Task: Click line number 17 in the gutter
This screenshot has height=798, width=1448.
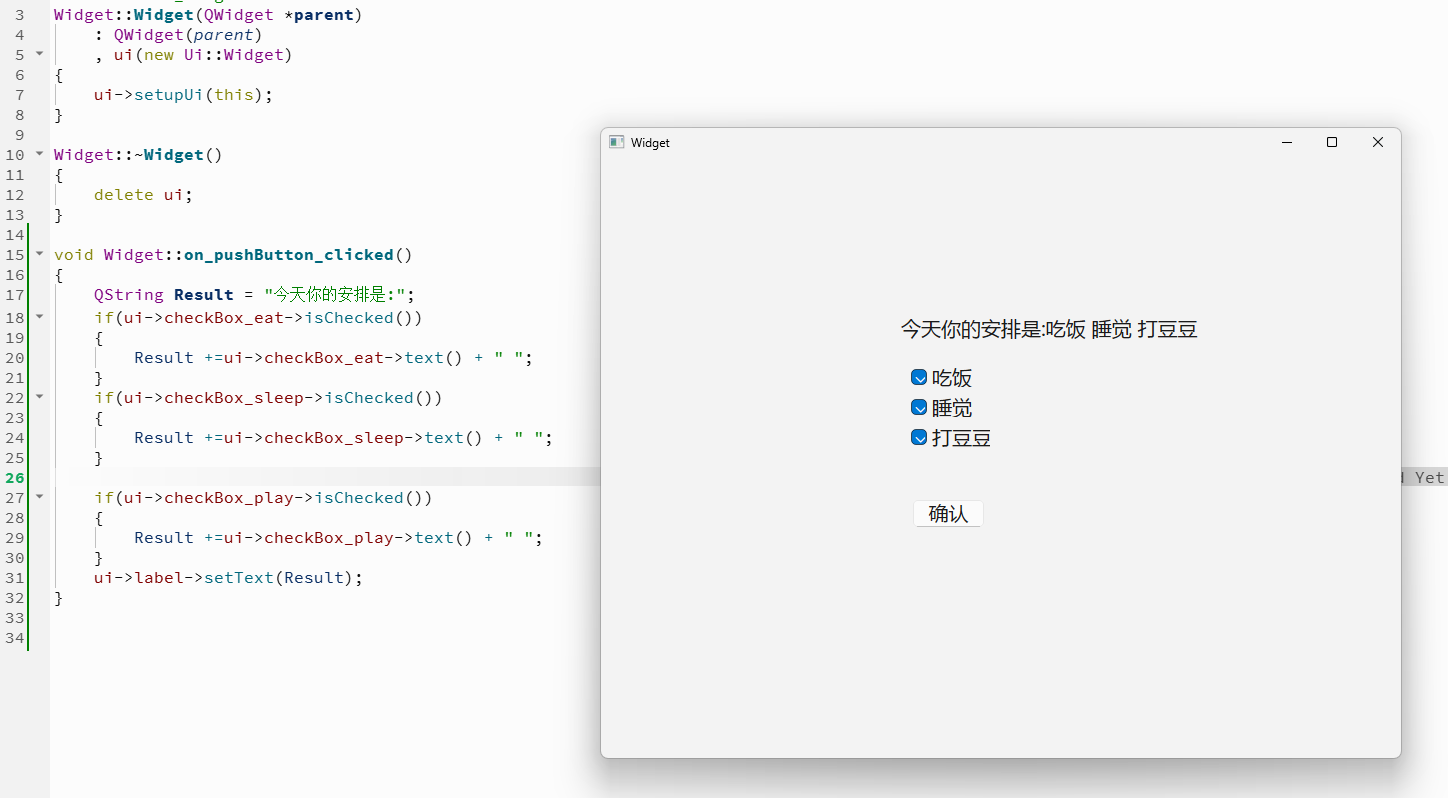Action: [14, 295]
